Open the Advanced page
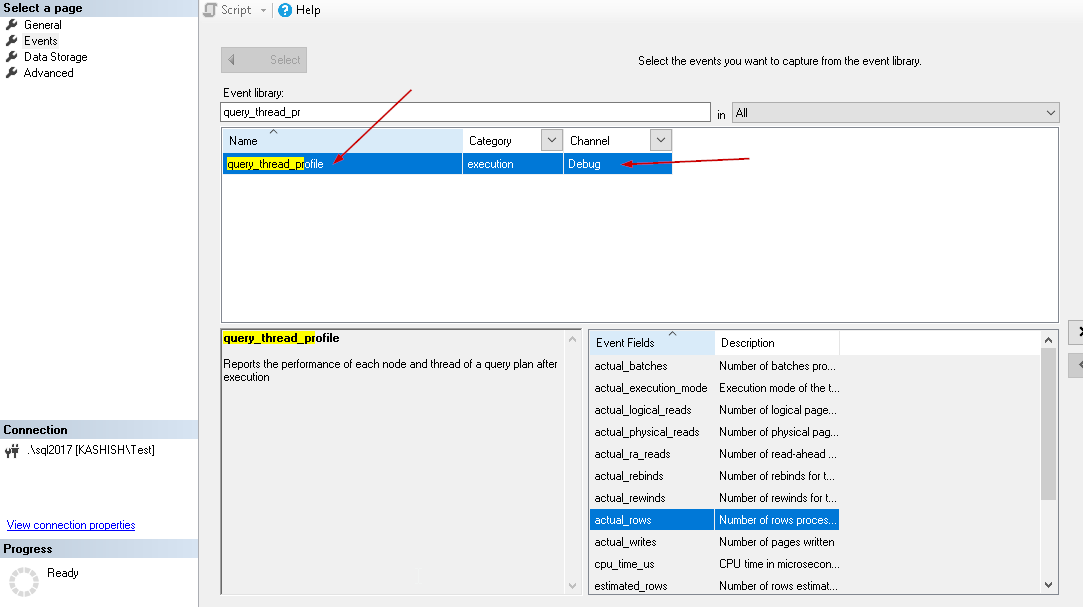The image size is (1083, 607). (x=48, y=73)
